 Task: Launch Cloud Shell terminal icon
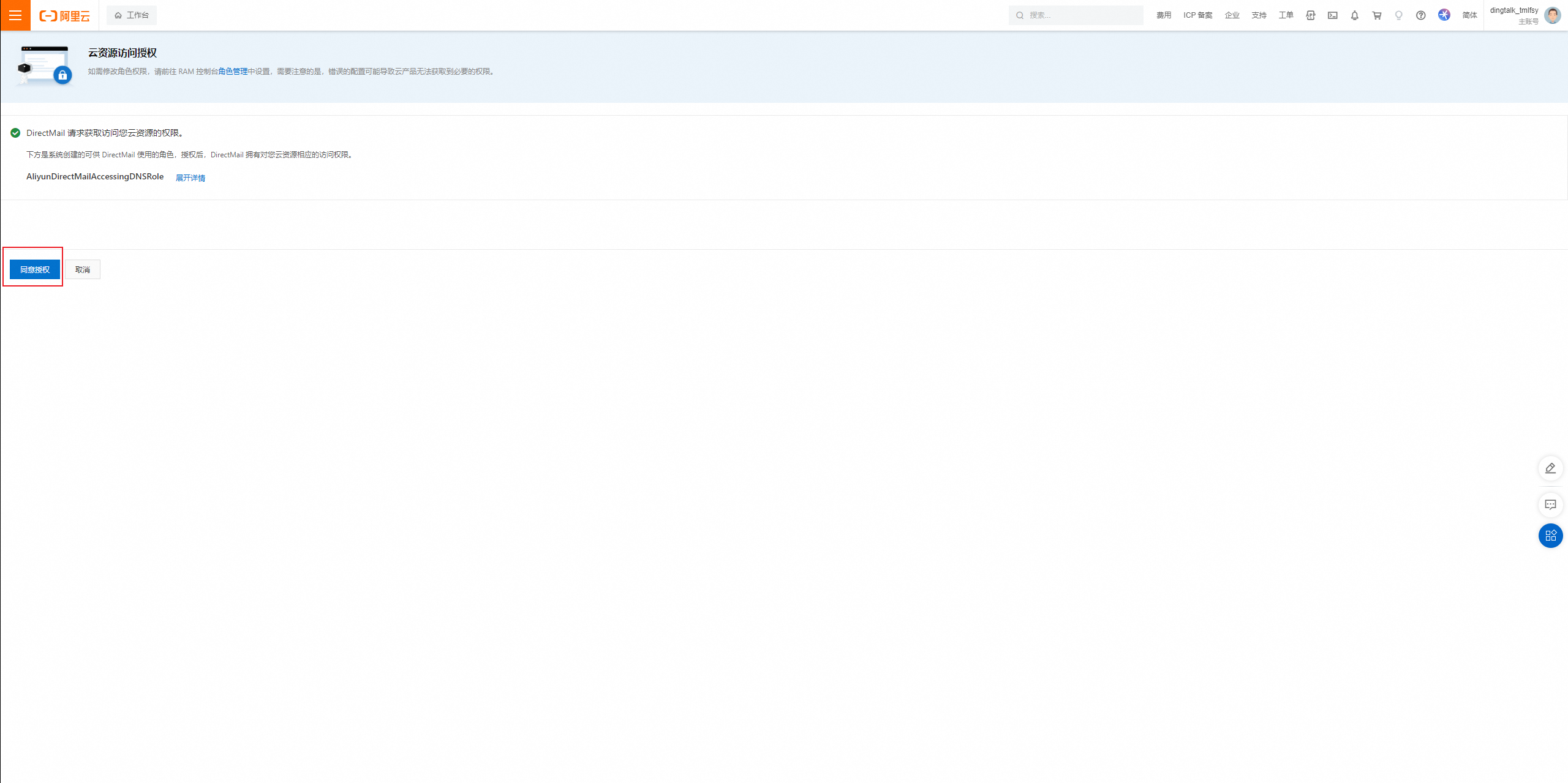(1332, 15)
